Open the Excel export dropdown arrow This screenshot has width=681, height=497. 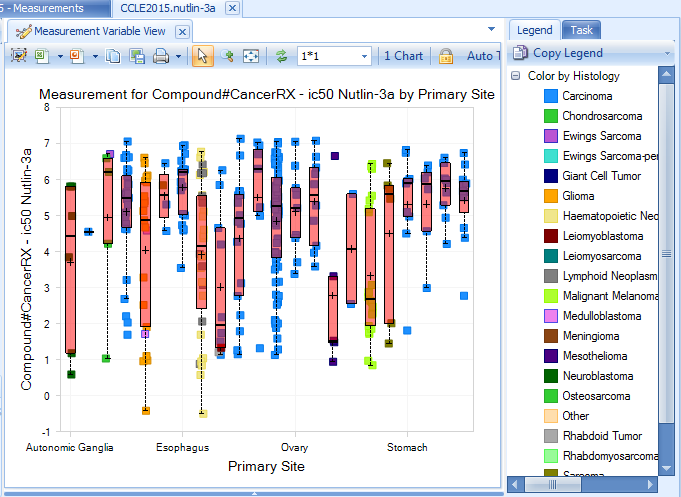pos(60,56)
